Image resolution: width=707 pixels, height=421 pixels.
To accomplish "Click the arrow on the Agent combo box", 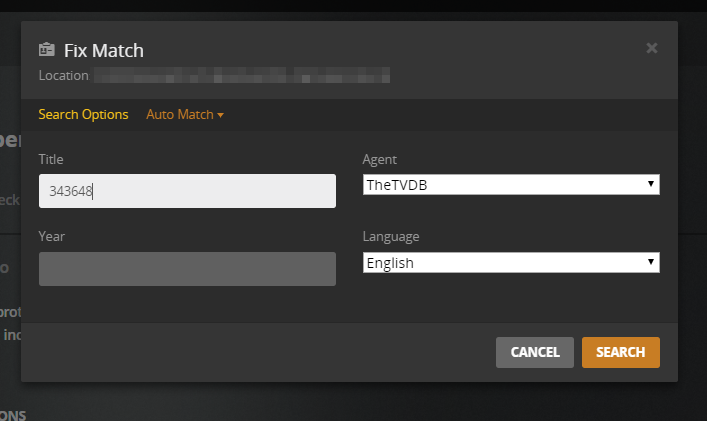I will 651,184.
